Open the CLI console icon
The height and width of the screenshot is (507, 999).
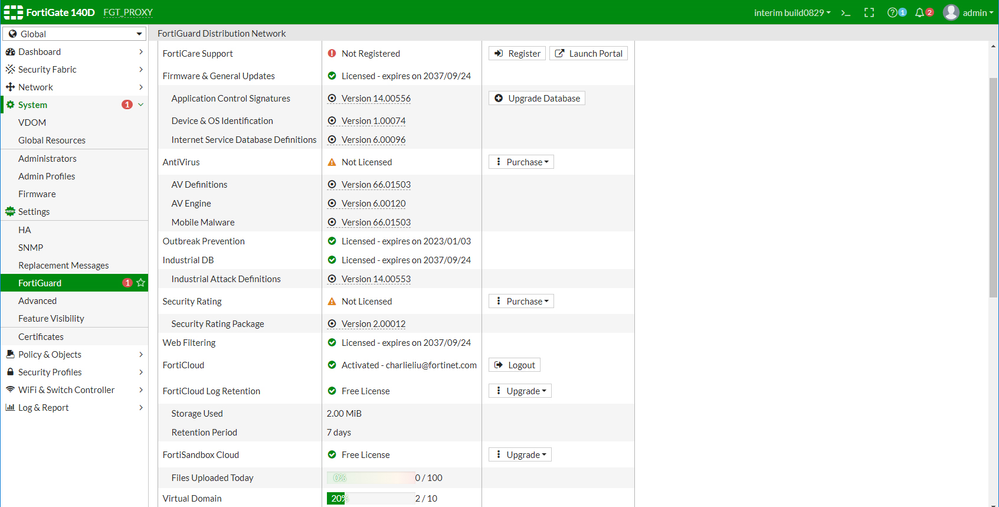point(845,13)
